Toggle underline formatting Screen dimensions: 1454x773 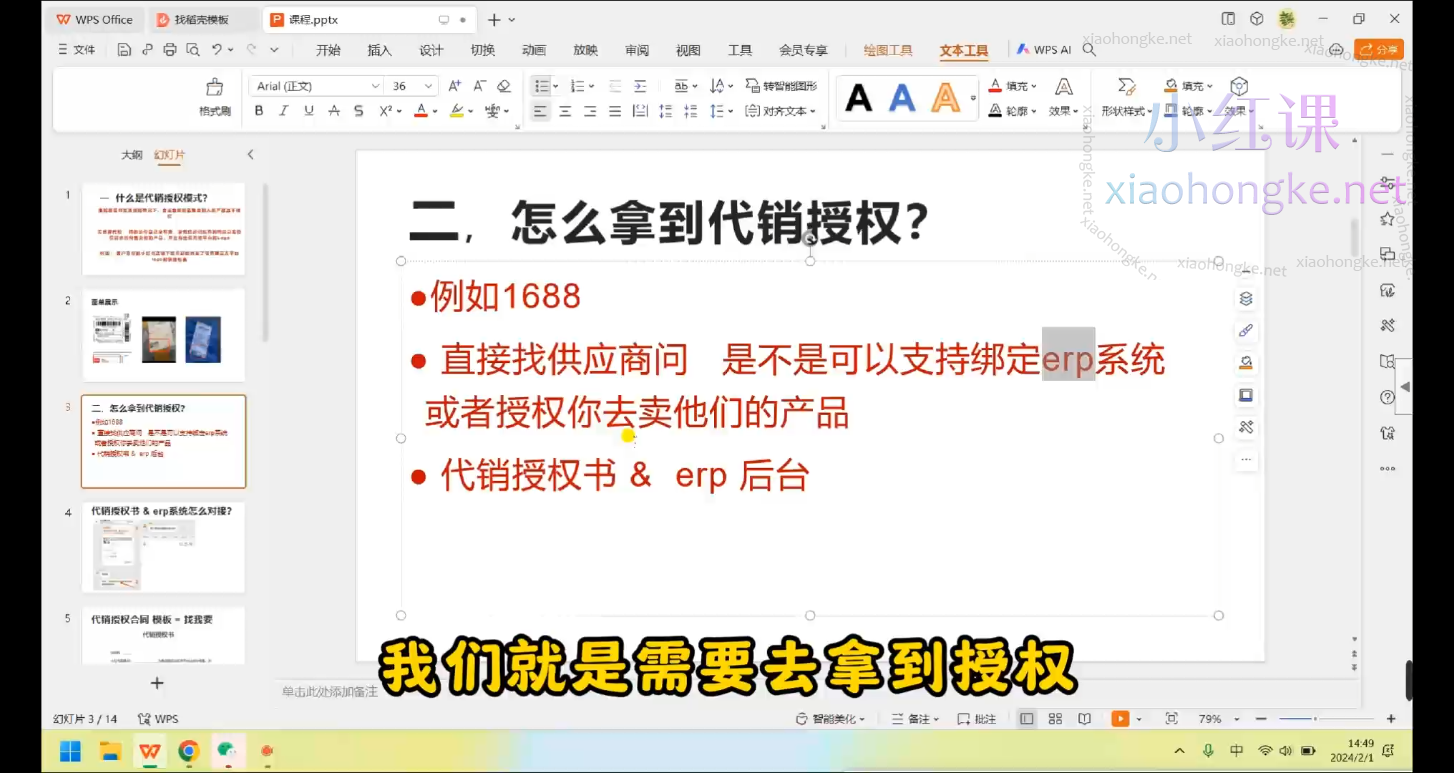[x=307, y=111]
